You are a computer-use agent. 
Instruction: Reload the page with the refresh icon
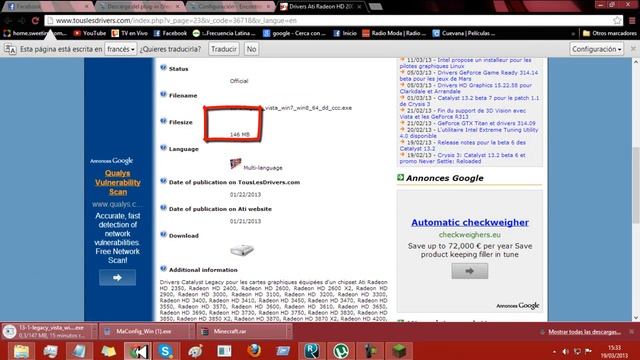point(36,20)
